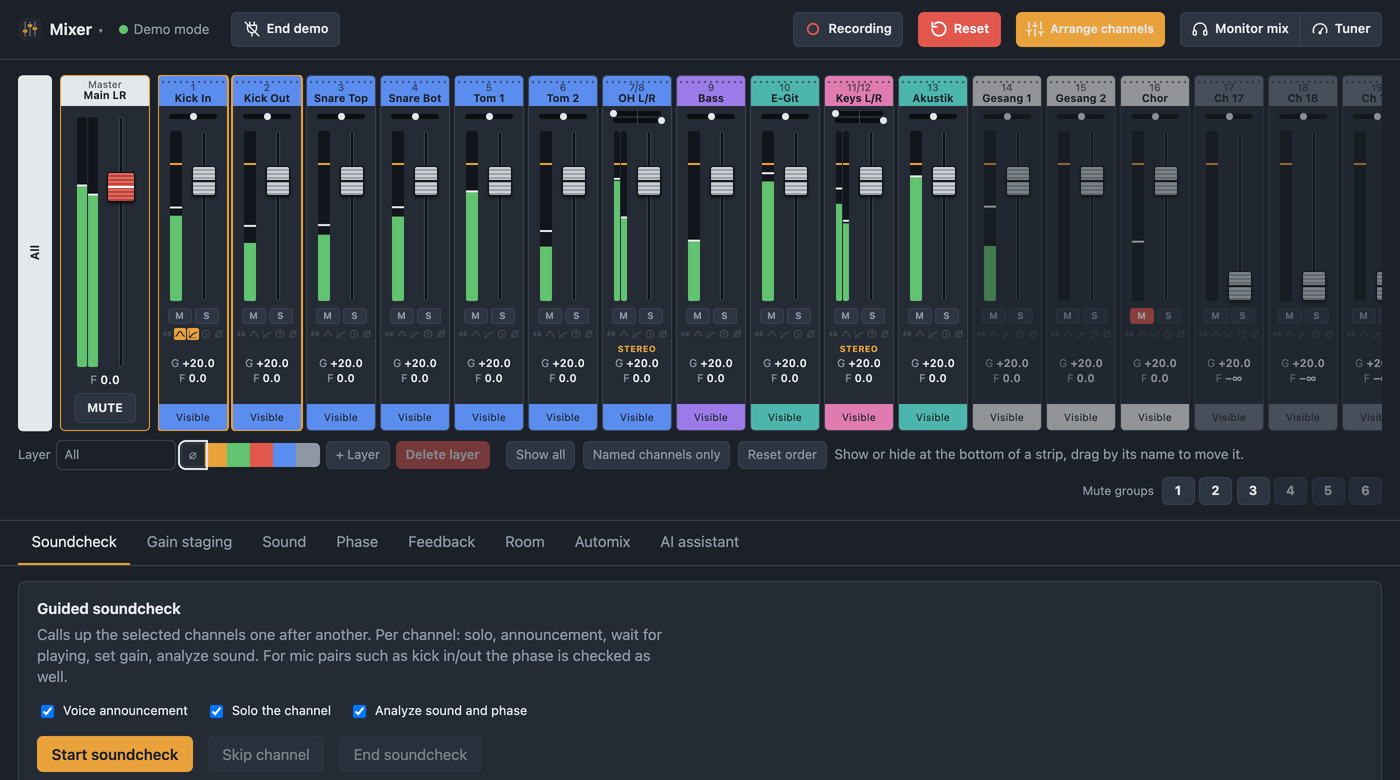Click the Master Main LR red fader
Screen dimensions: 1400x780
[x=121, y=187]
